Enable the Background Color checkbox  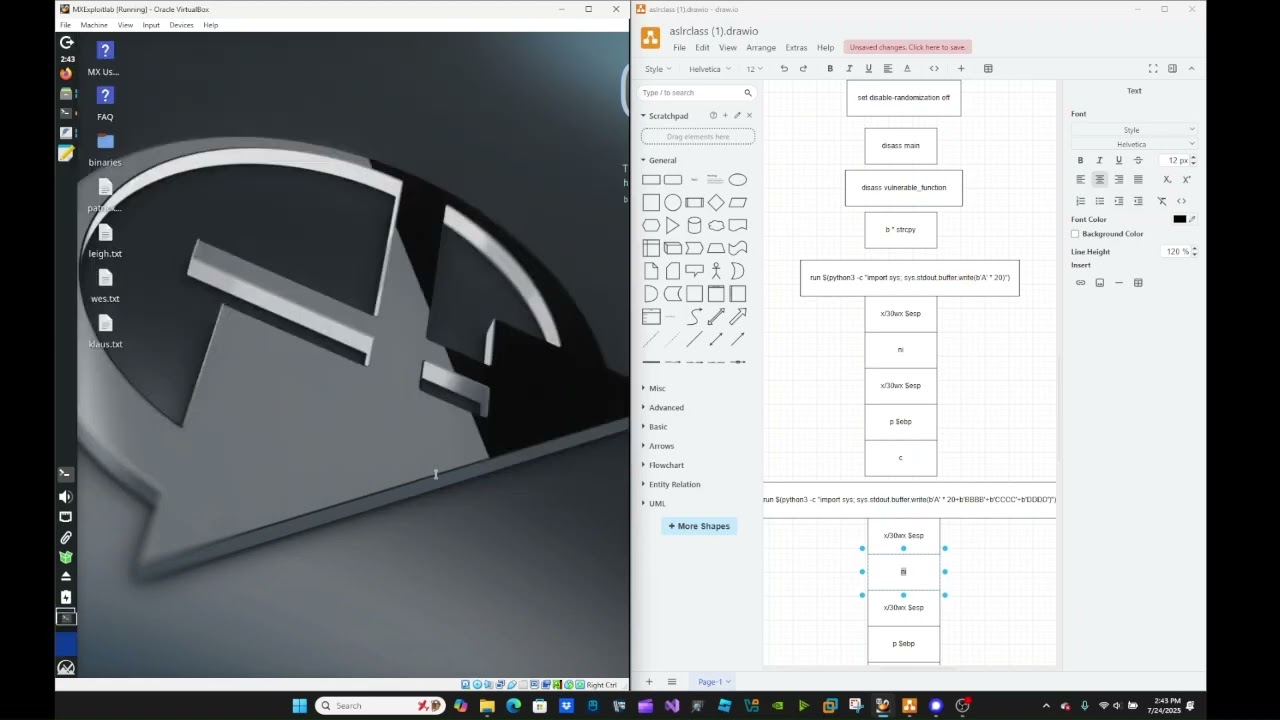coord(1075,234)
